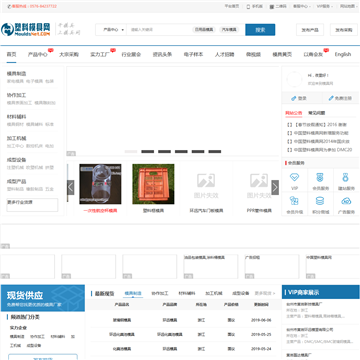Open 电子样本 in the main navigation

coord(193,54)
